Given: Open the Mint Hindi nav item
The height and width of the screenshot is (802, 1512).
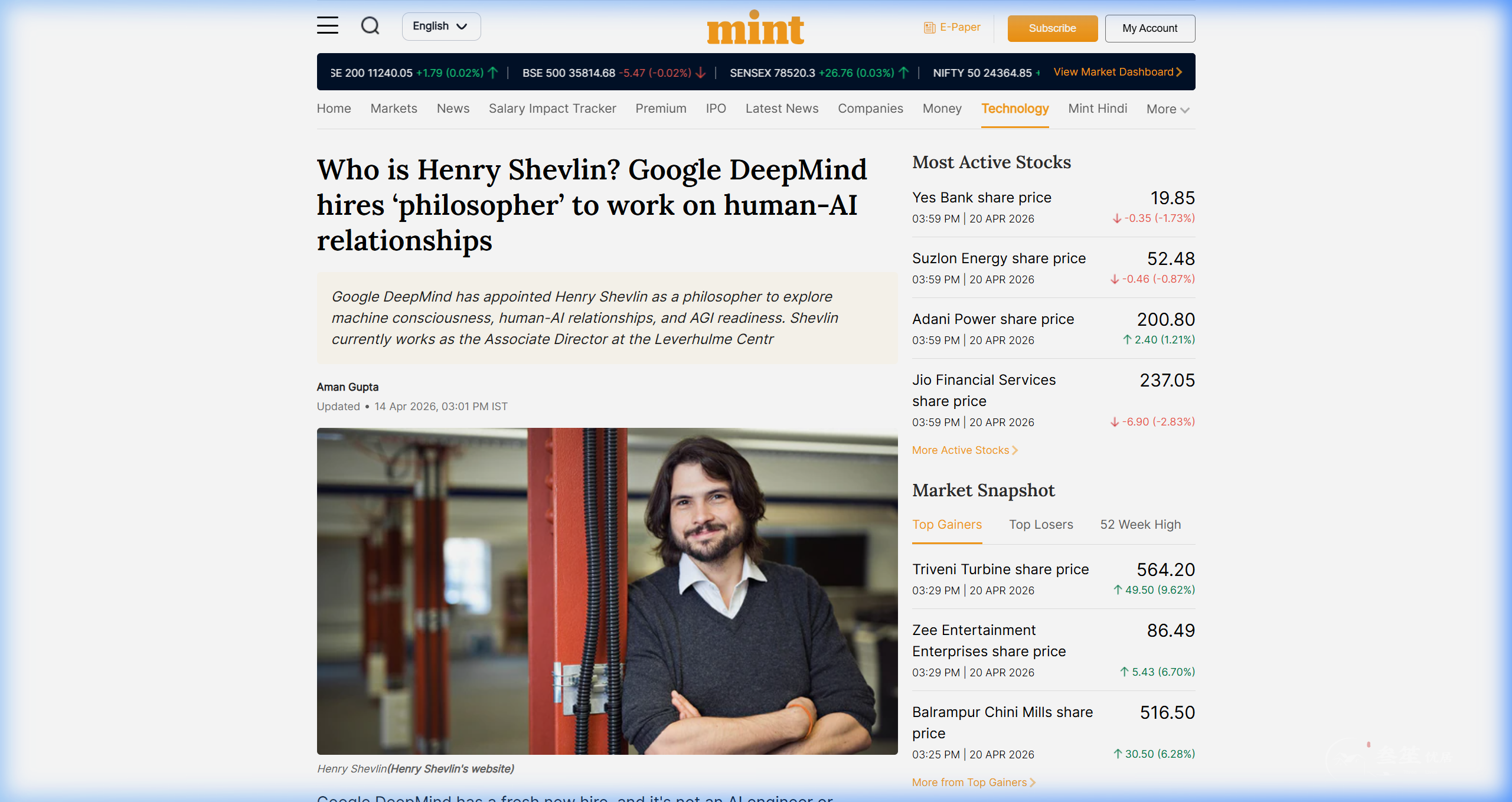Looking at the screenshot, I should pyautogui.click(x=1097, y=109).
